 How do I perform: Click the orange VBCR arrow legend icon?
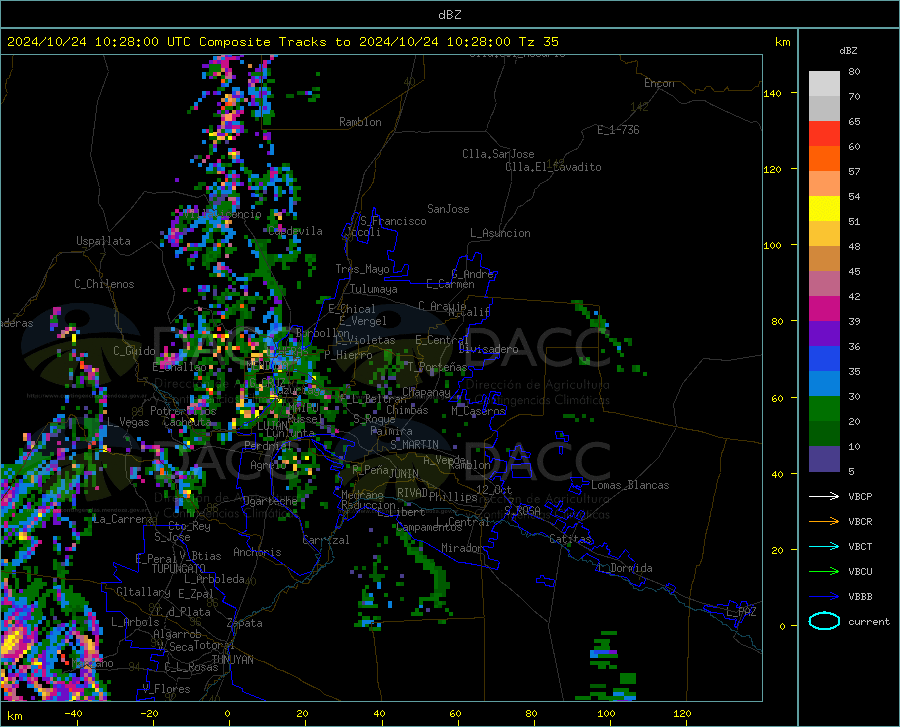[824, 521]
